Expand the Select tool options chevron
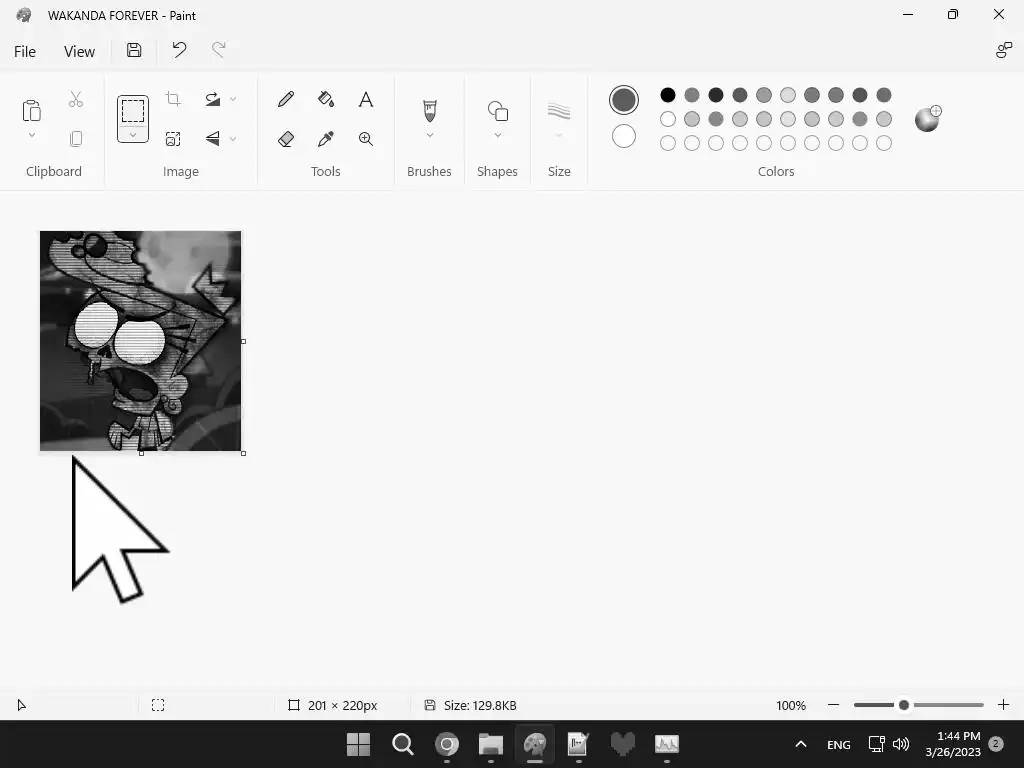Image resolution: width=1024 pixels, height=768 pixels. [x=133, y=135]
